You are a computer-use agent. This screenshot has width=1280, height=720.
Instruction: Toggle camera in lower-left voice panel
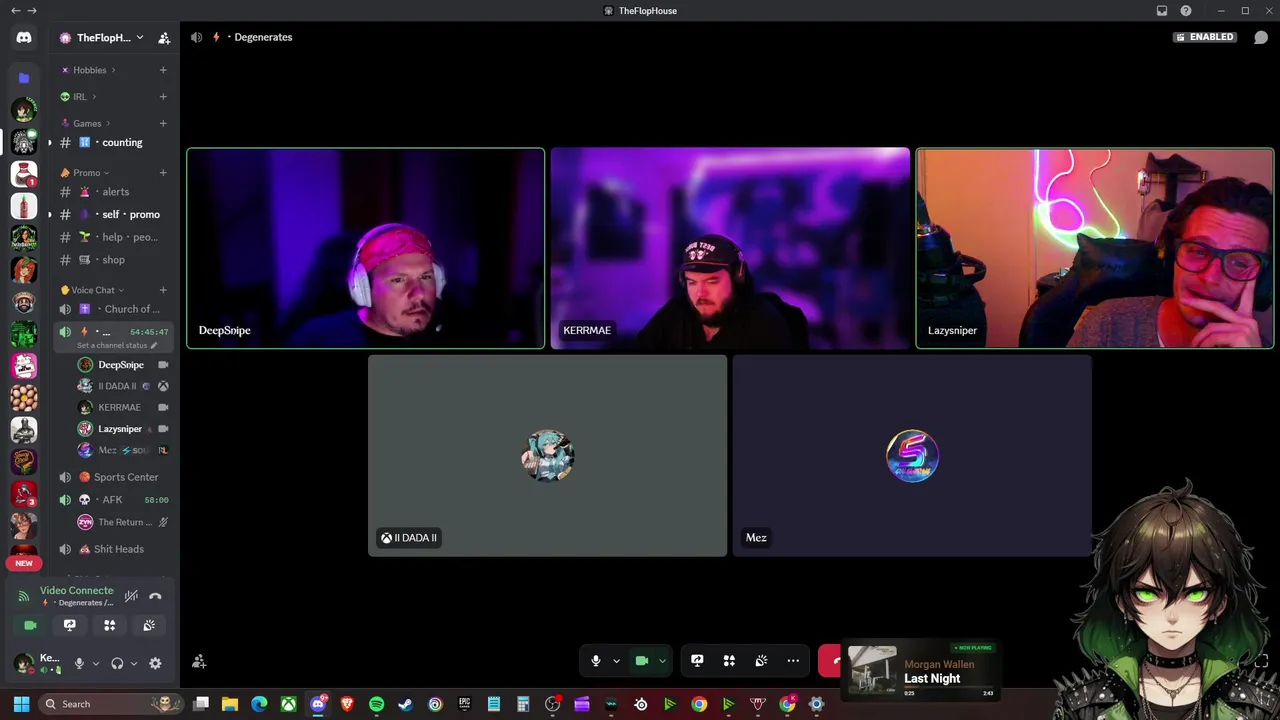[x=30, y=625]
